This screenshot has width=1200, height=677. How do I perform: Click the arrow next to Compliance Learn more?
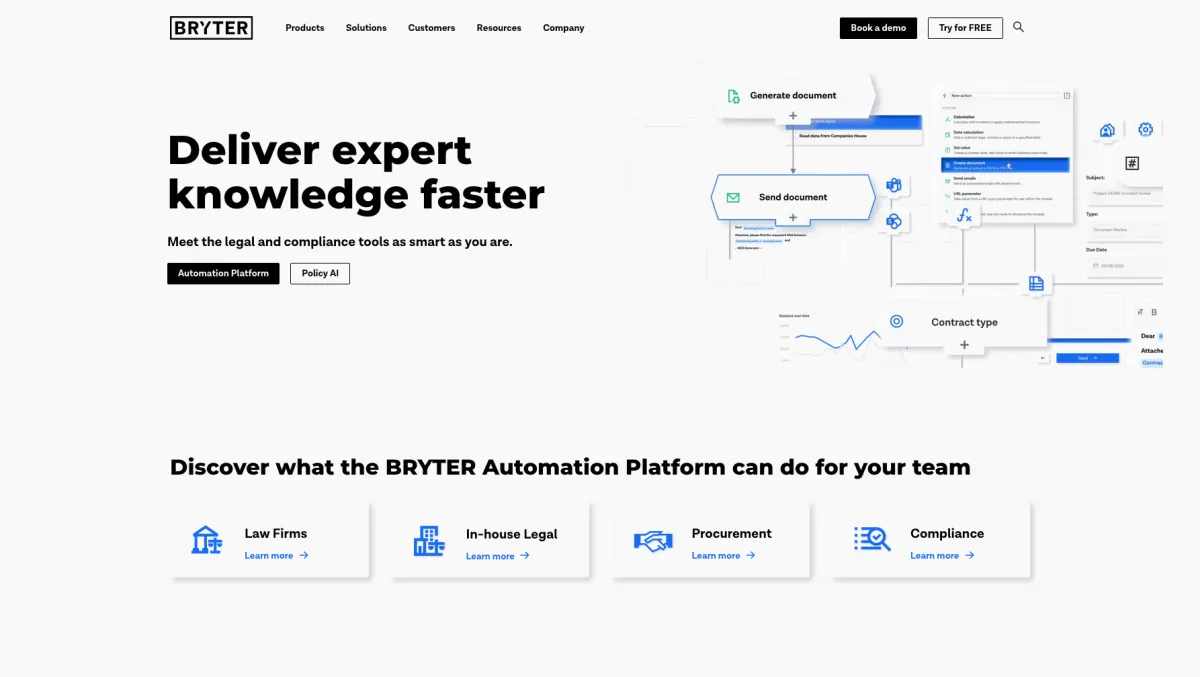point(970,555)
